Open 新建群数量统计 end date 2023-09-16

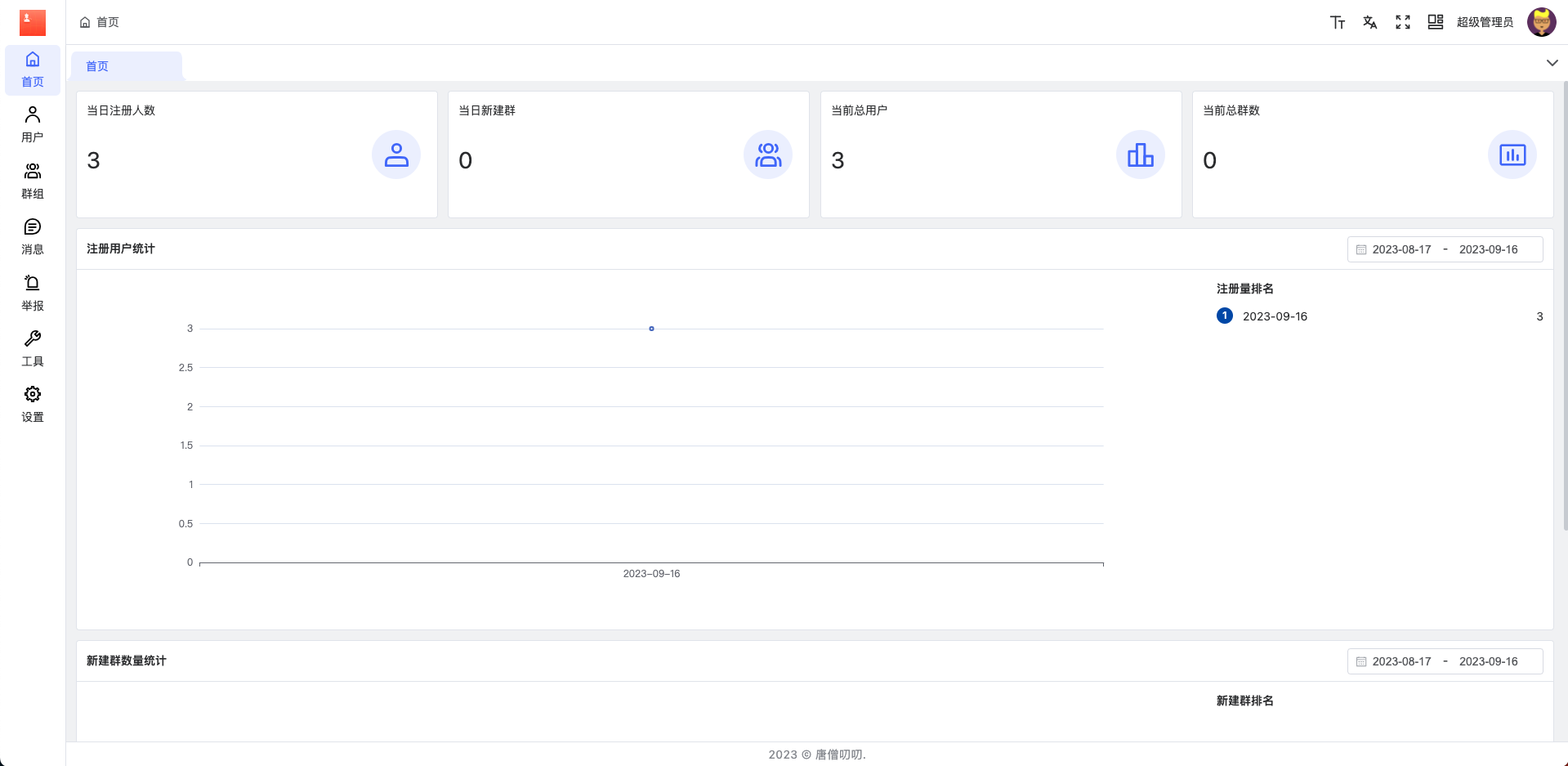click(1489, 661)
